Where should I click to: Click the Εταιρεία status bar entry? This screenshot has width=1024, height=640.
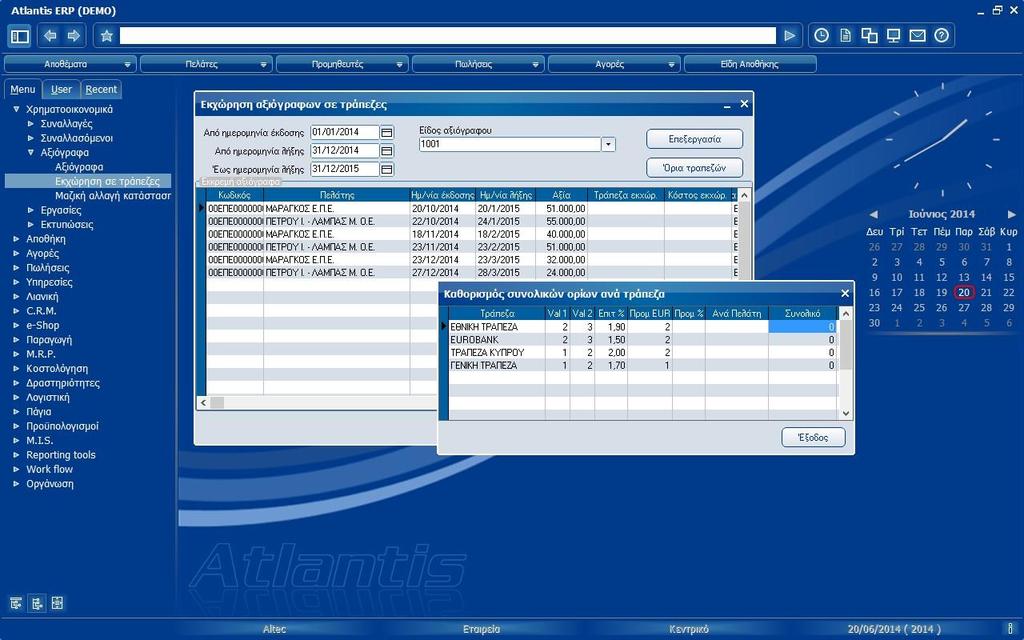coord(481,629)
